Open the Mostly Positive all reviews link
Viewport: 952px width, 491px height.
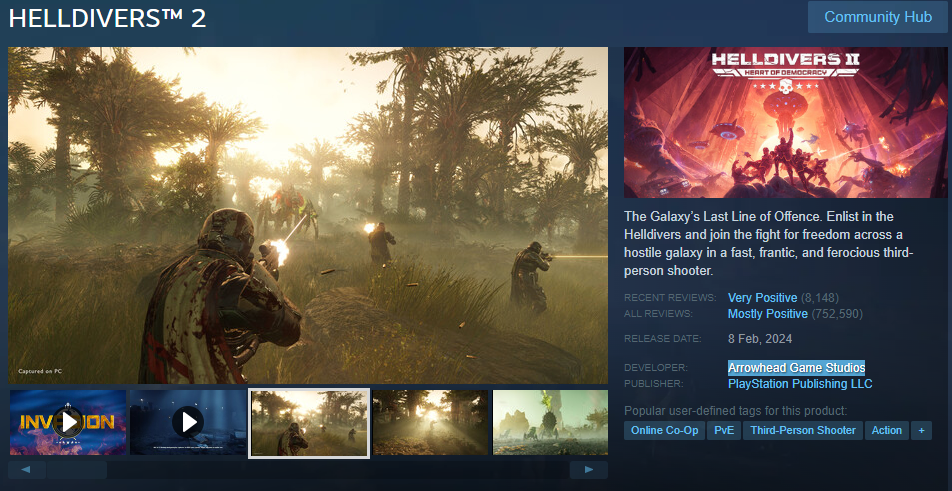point(767,314)
